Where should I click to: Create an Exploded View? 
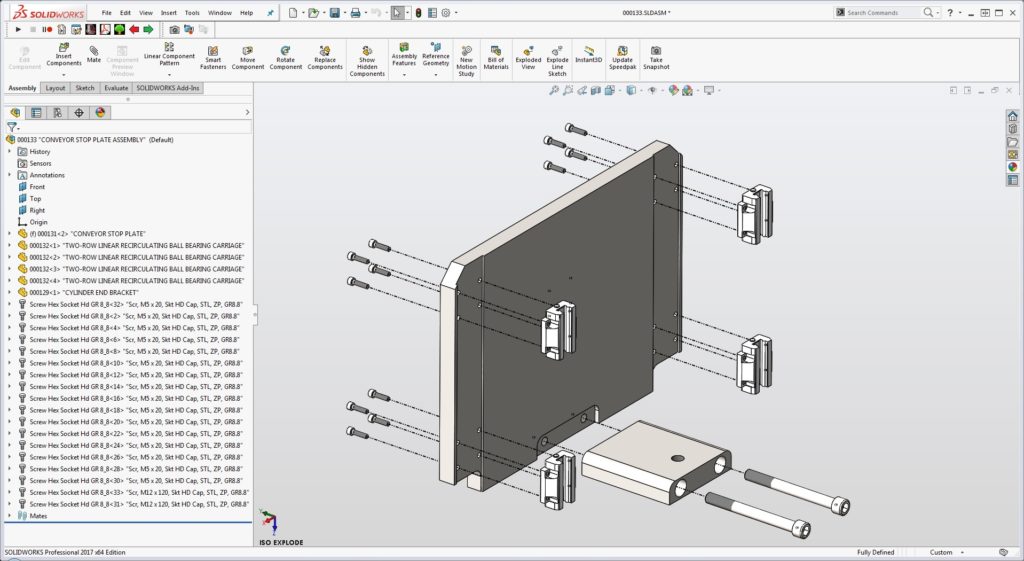(528, 57)
